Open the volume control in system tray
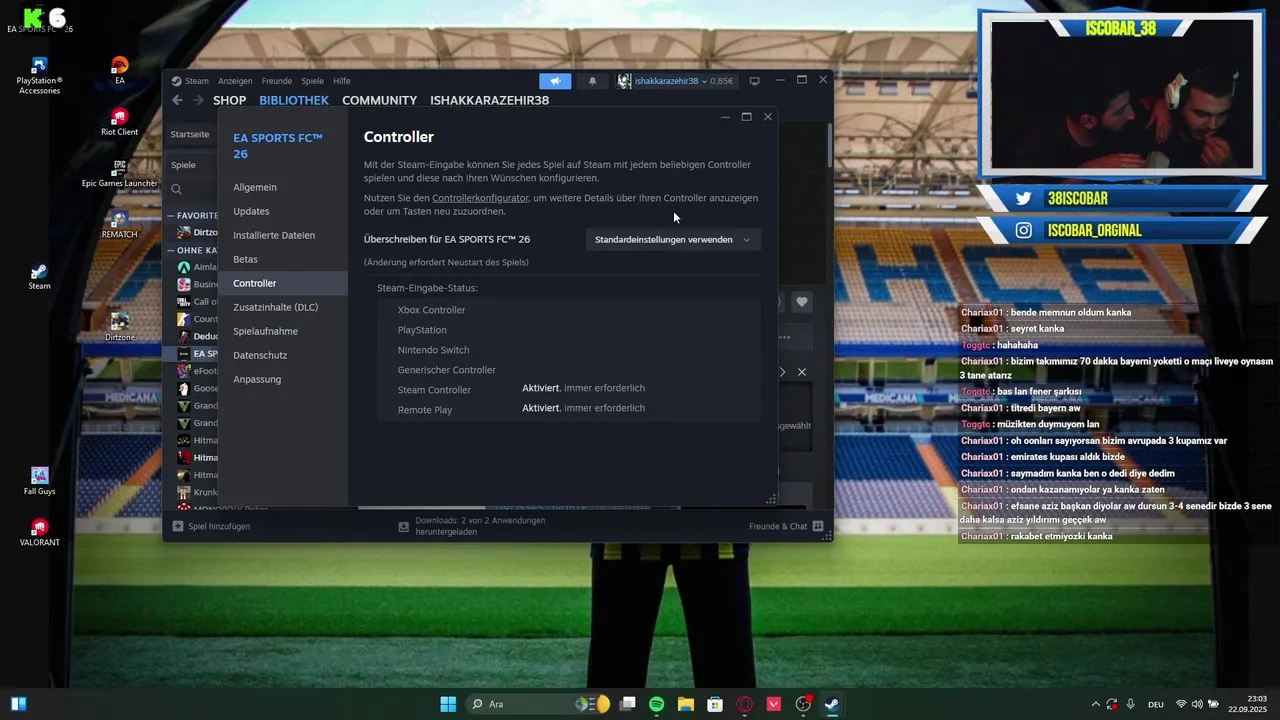The width and height of the screenshot is (1280, 720). pyautogui.click(x=1197, y=704)
